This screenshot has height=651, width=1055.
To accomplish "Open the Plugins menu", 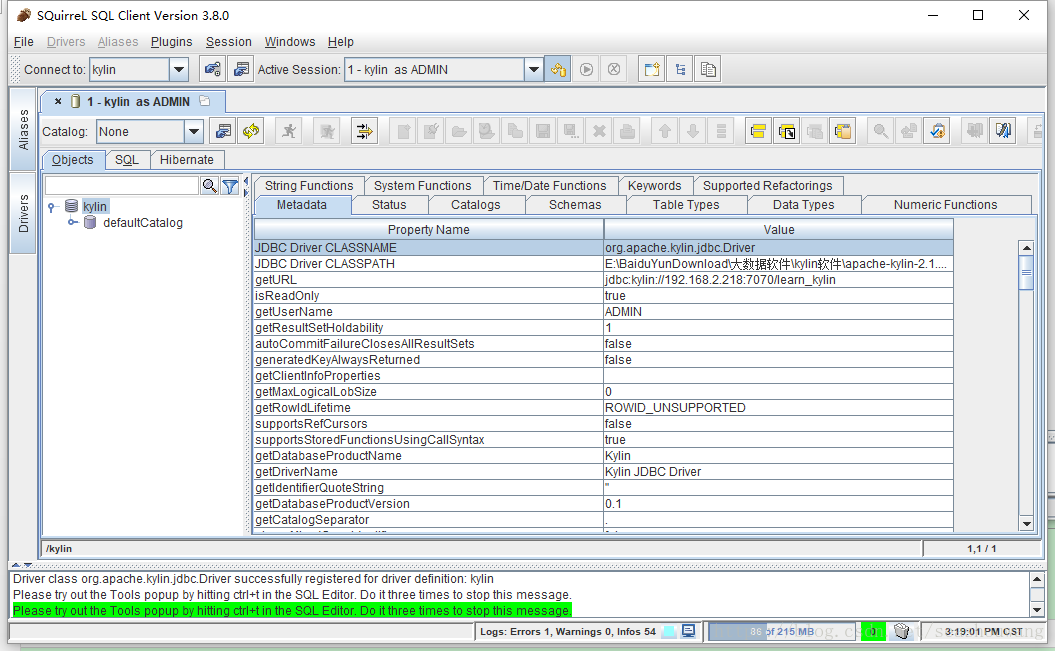I will 172,42.
